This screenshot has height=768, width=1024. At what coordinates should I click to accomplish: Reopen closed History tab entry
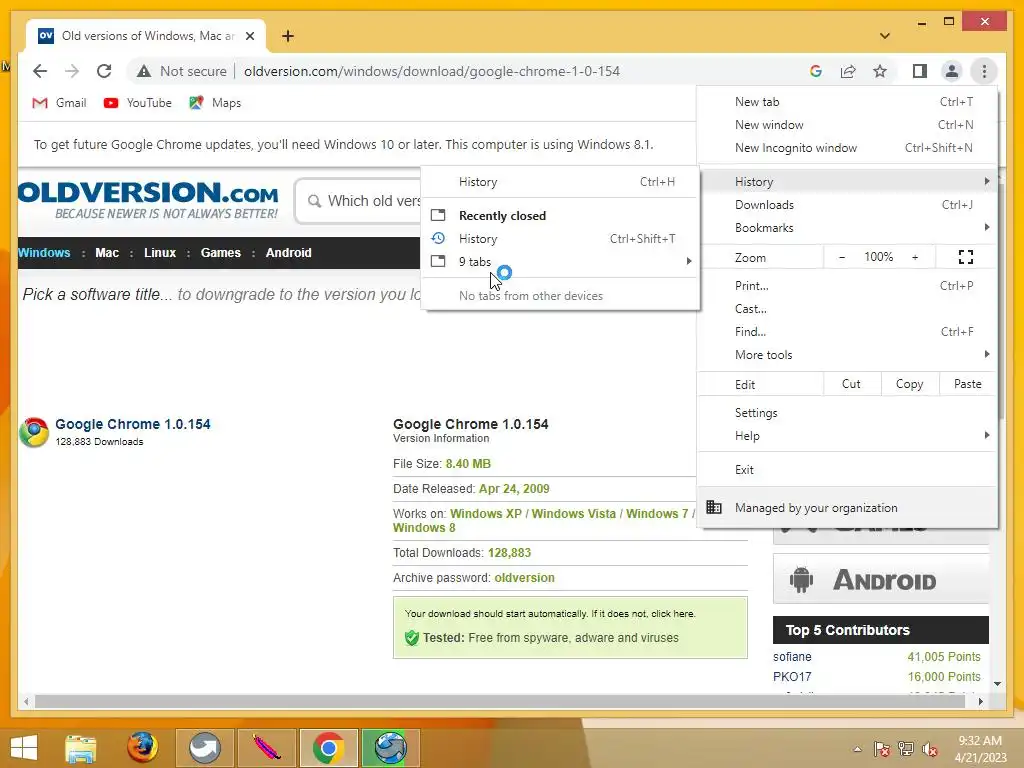[560, 238]
